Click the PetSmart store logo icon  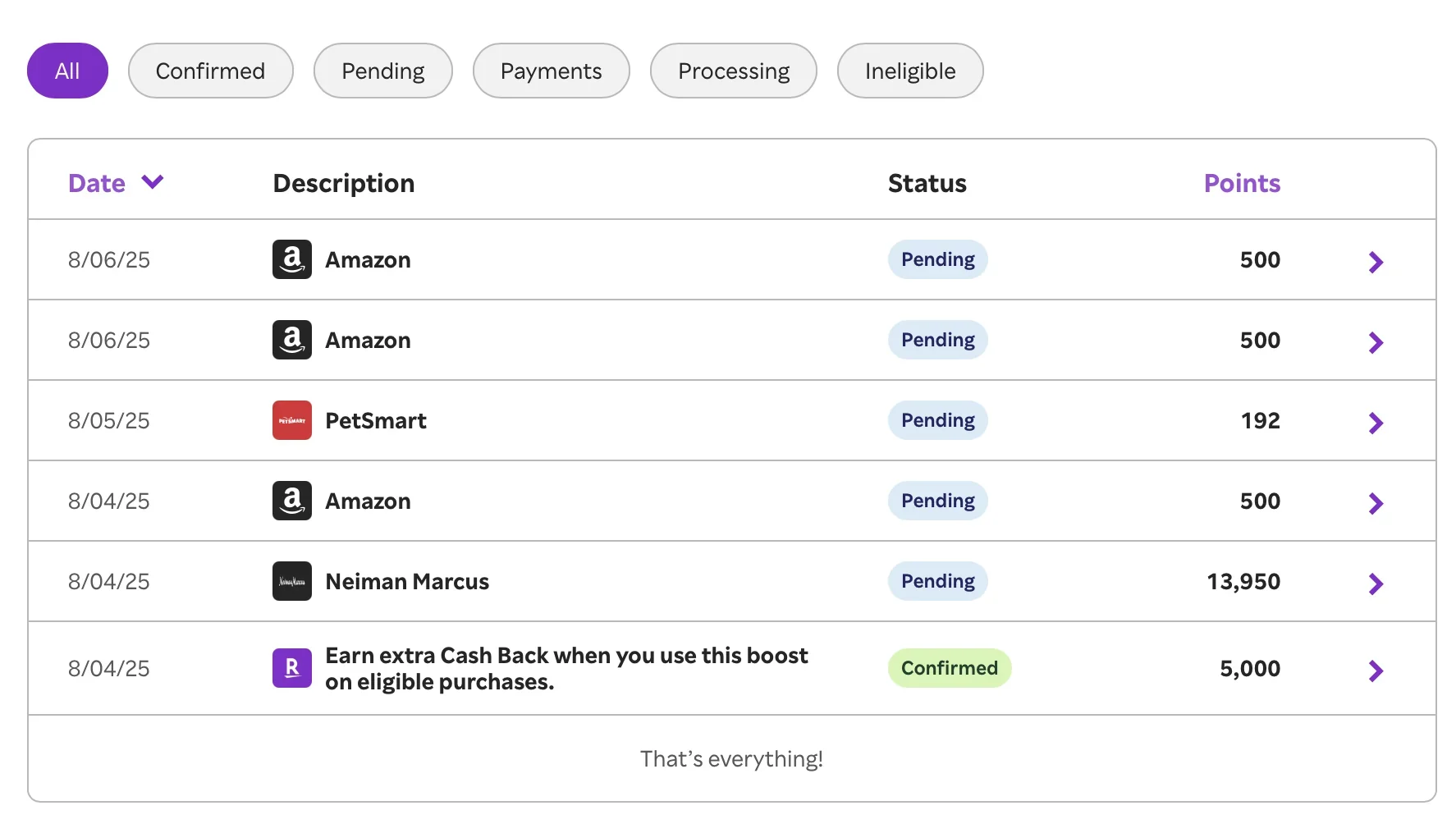pos(291,420)
